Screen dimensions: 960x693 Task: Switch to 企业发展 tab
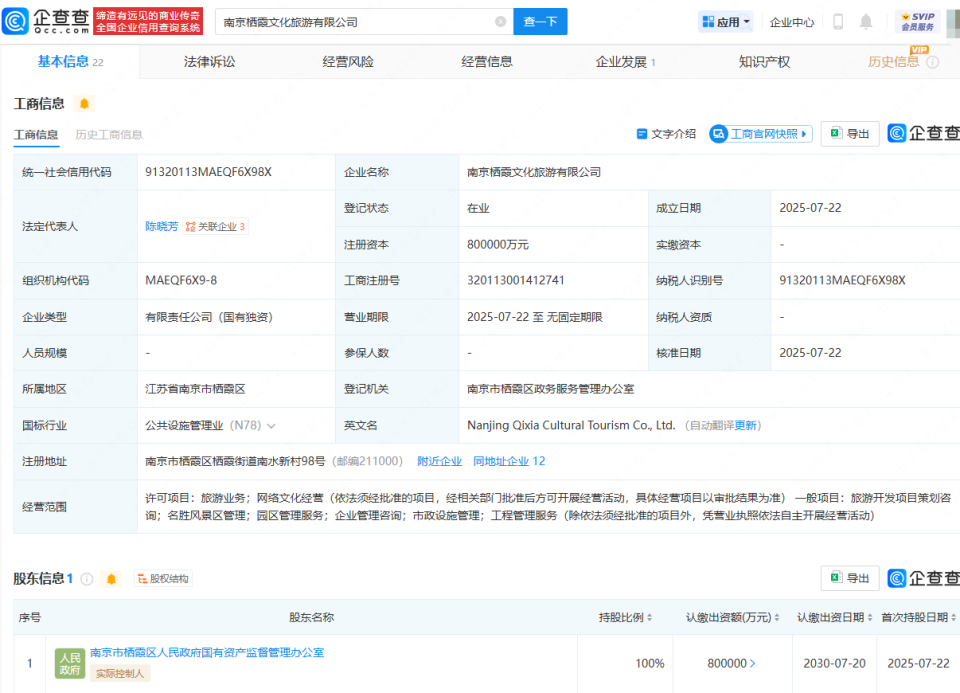point(625,62)
